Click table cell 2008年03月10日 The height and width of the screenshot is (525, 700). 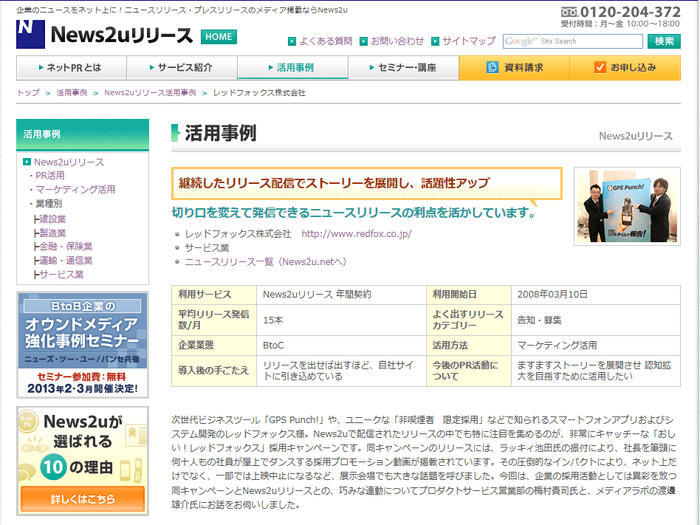pos(596,295)
